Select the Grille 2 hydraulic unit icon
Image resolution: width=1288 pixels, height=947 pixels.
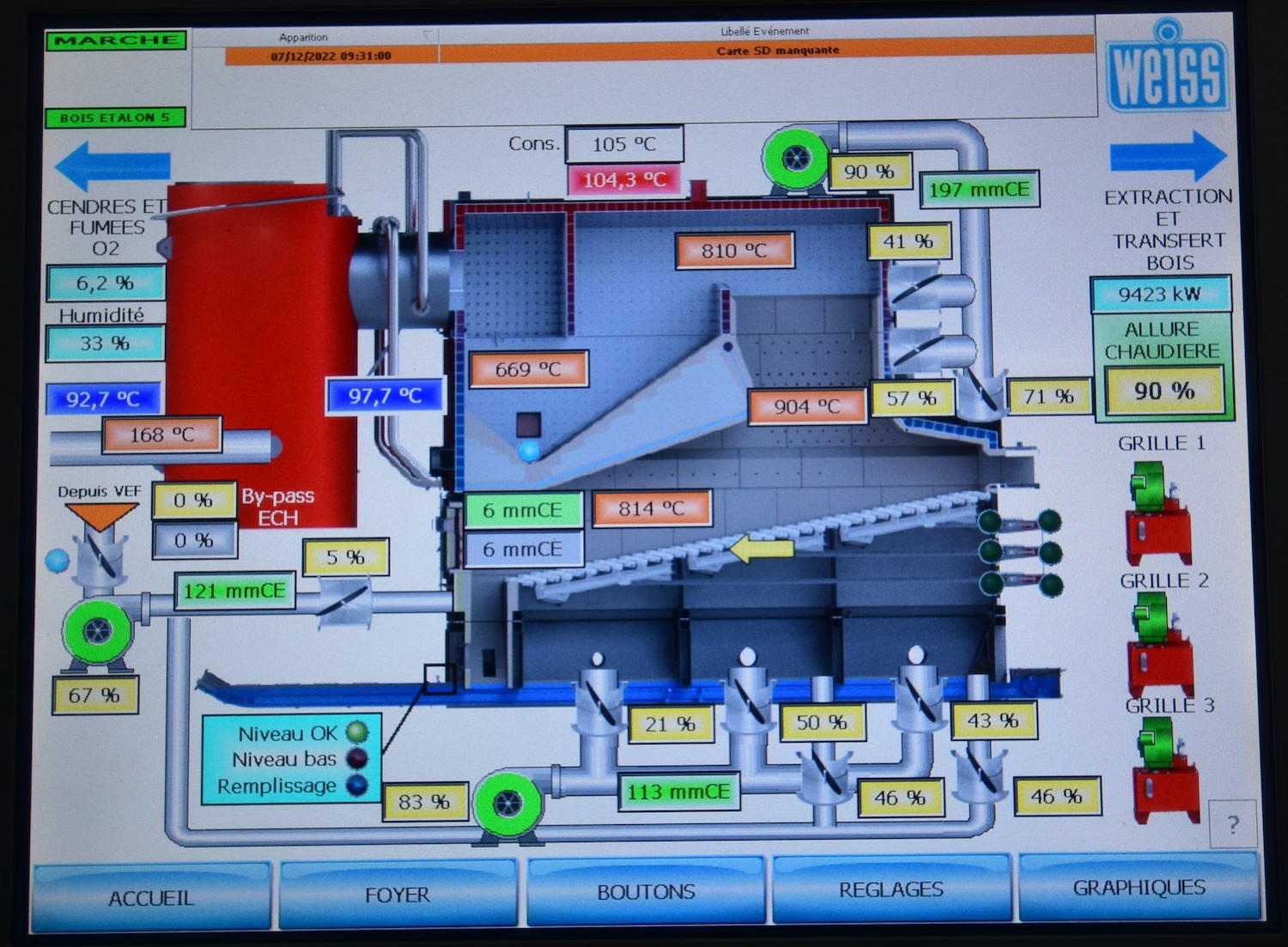1159,644
